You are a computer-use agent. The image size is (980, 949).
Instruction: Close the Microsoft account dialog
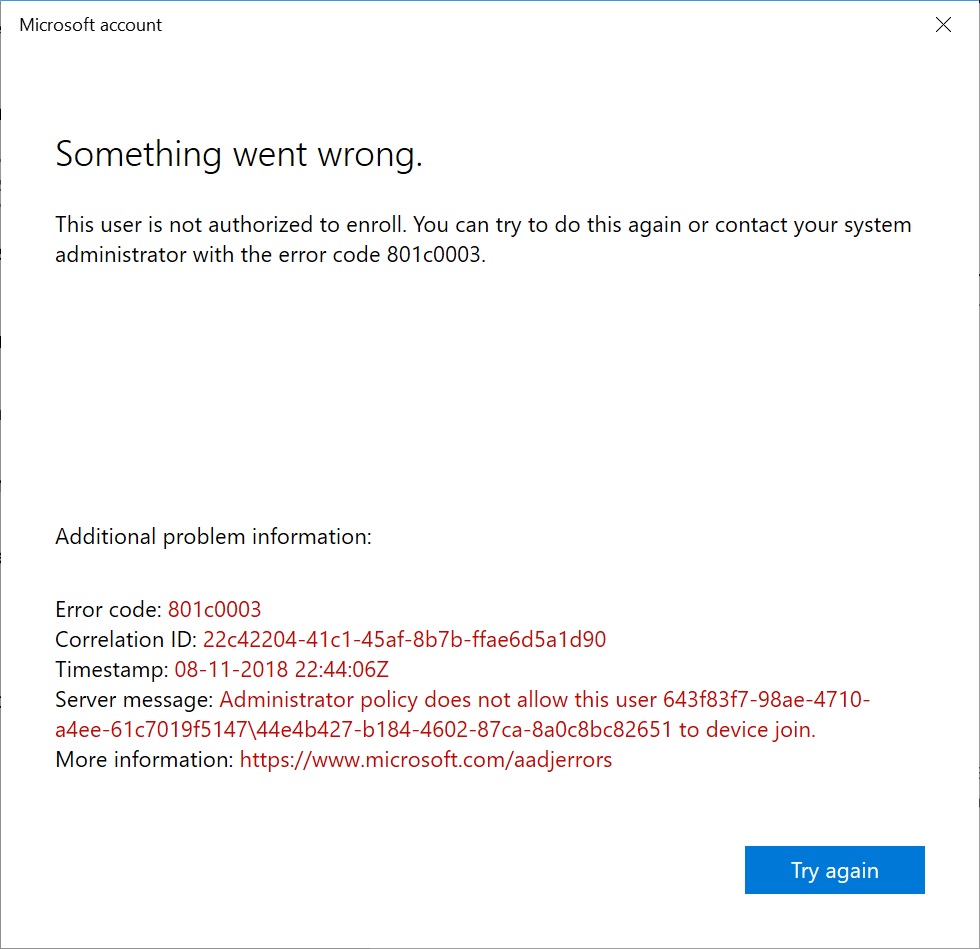coord(942,25)
